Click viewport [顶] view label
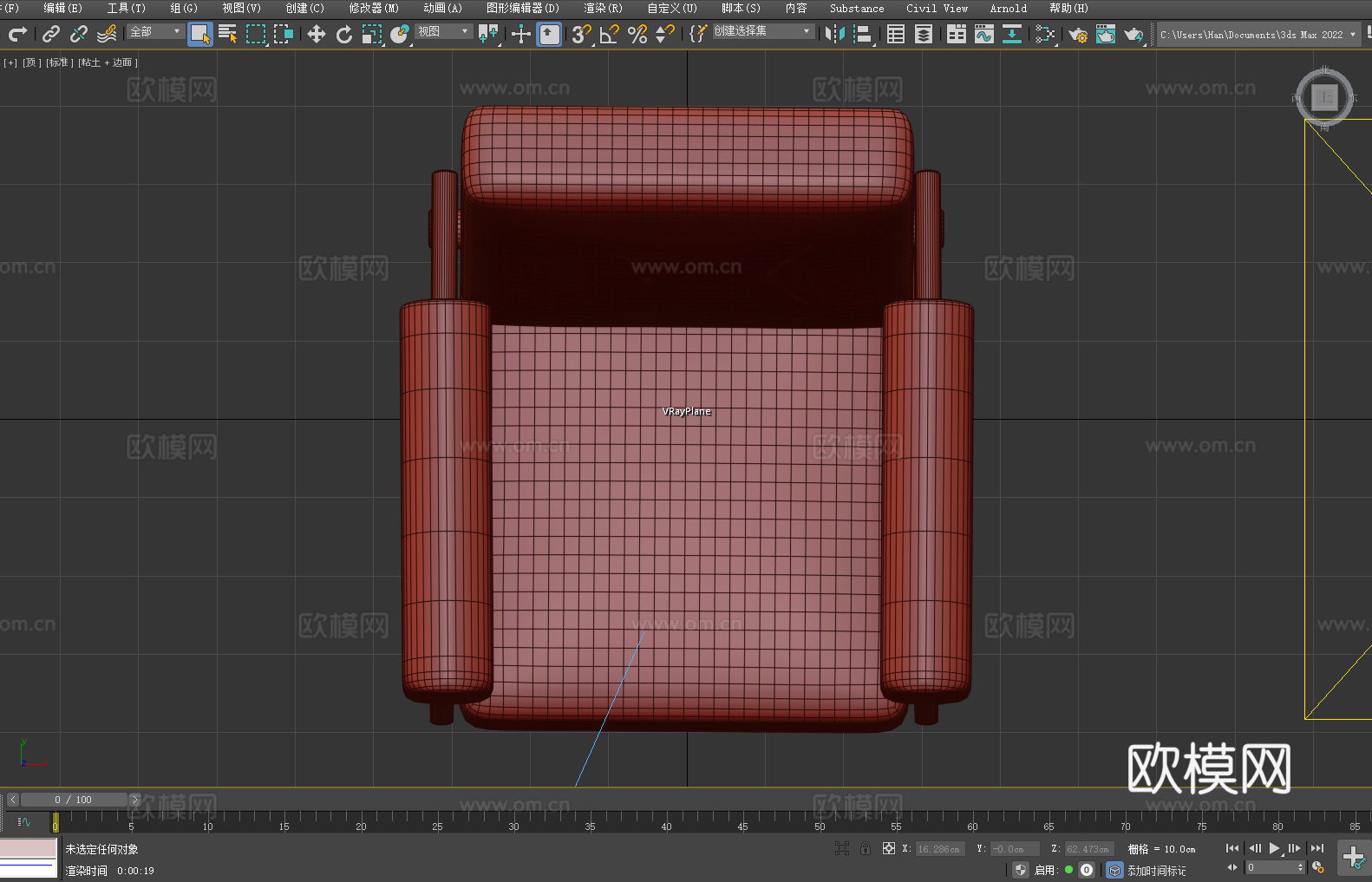This screenshot has height=882, width=1372. pyautogui.click(x=32, y=62)
